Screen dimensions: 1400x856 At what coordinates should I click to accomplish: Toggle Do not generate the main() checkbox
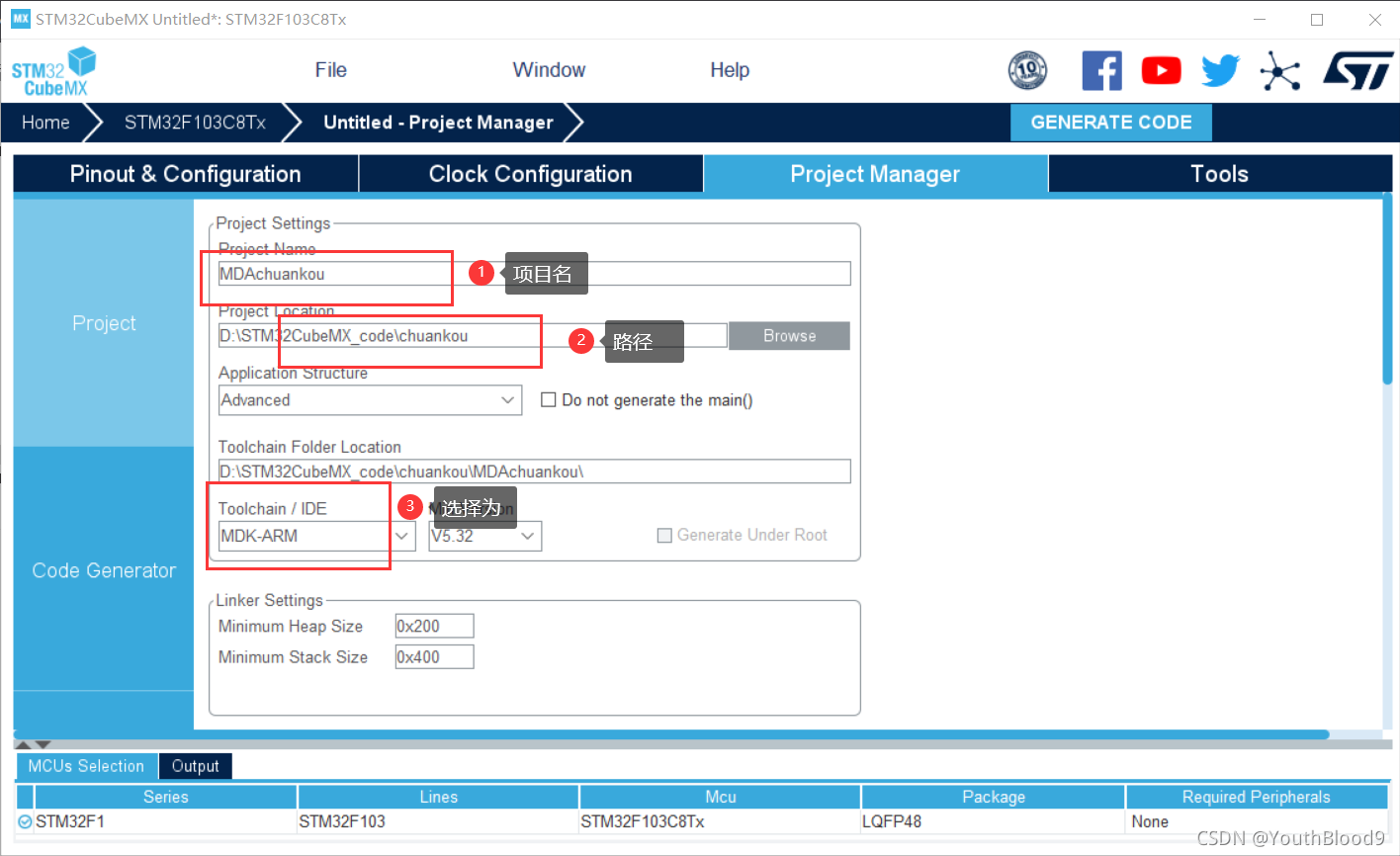(549, 400)
